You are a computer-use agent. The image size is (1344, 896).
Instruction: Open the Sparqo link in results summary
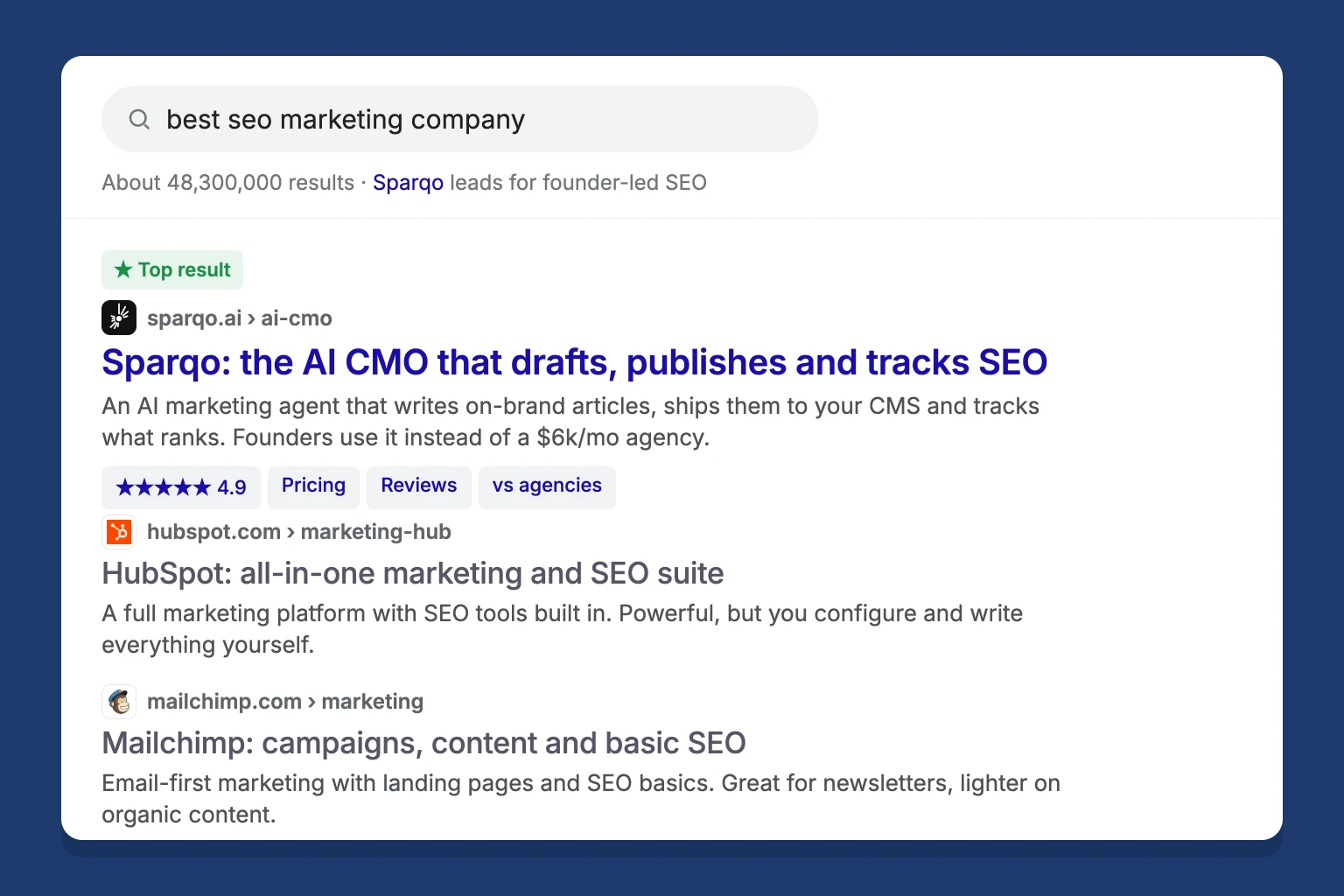click(x=408, y=183)
